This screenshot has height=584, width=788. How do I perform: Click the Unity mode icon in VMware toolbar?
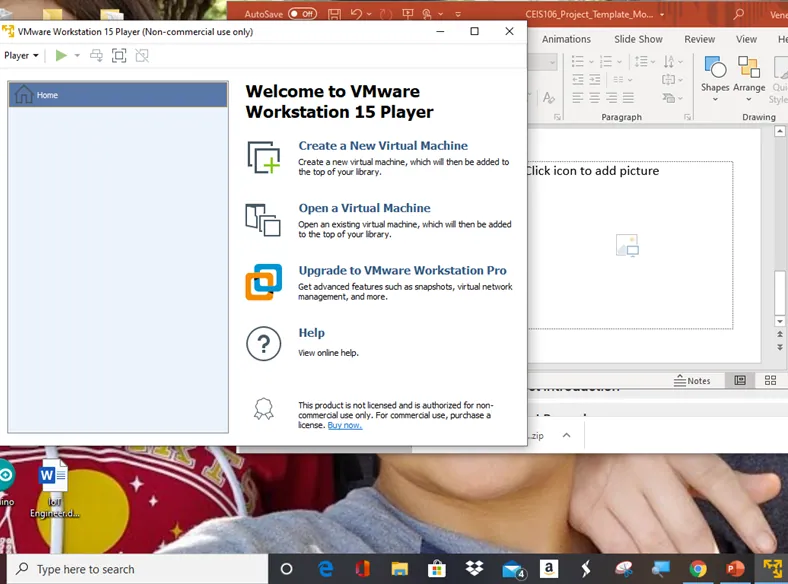tap(142, 56)
